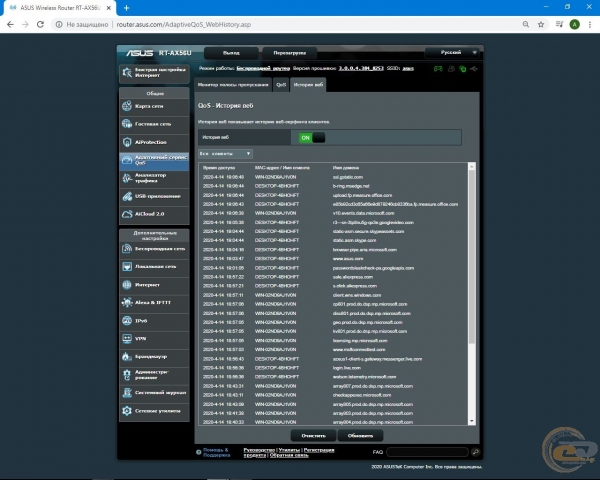The height and width of the screenshot is (480, 600).
Task: Click the FAQ search magnifier icon
Action: tap(476, 452)
